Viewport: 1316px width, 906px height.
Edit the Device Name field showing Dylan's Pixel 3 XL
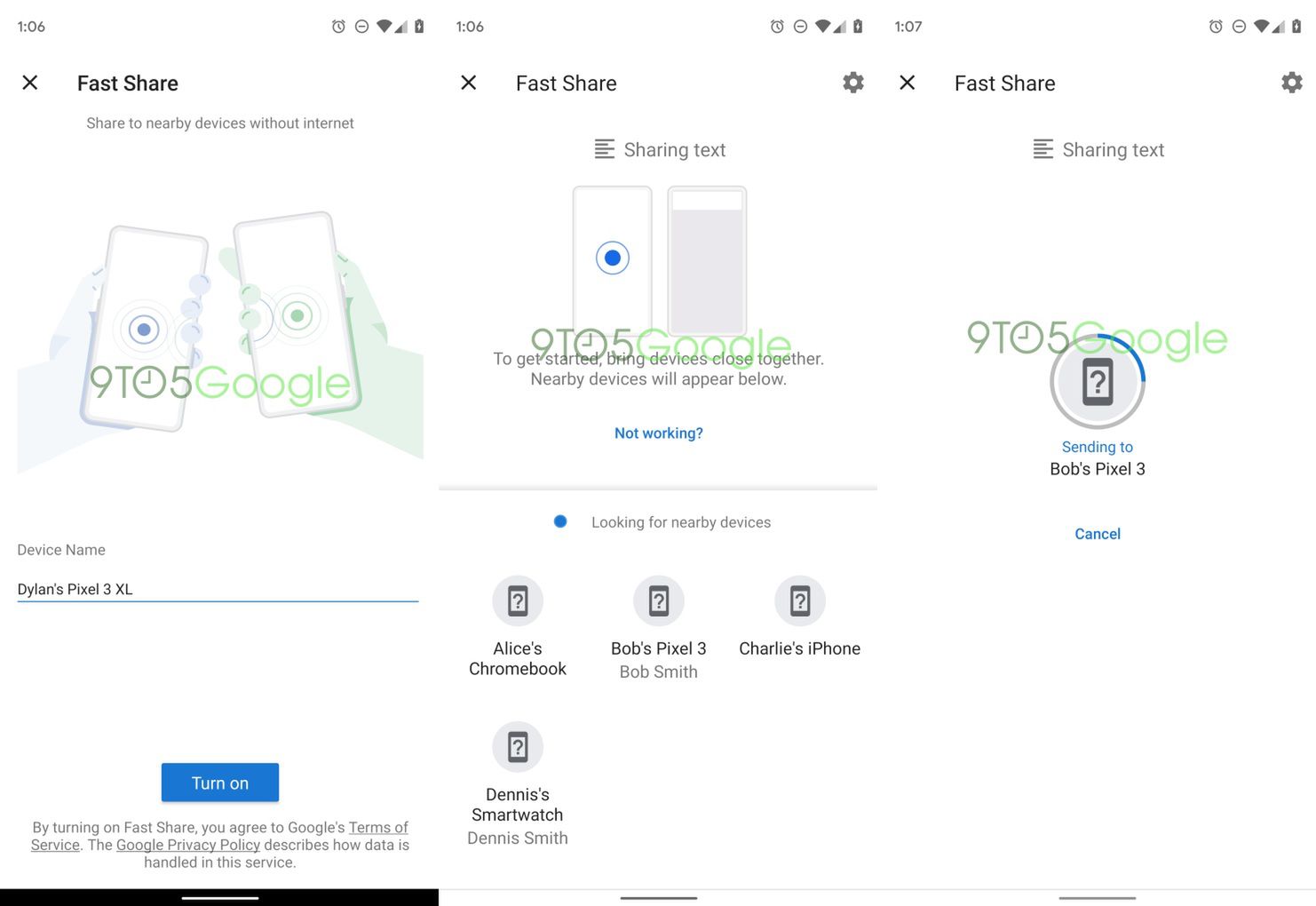click(218, 588)
